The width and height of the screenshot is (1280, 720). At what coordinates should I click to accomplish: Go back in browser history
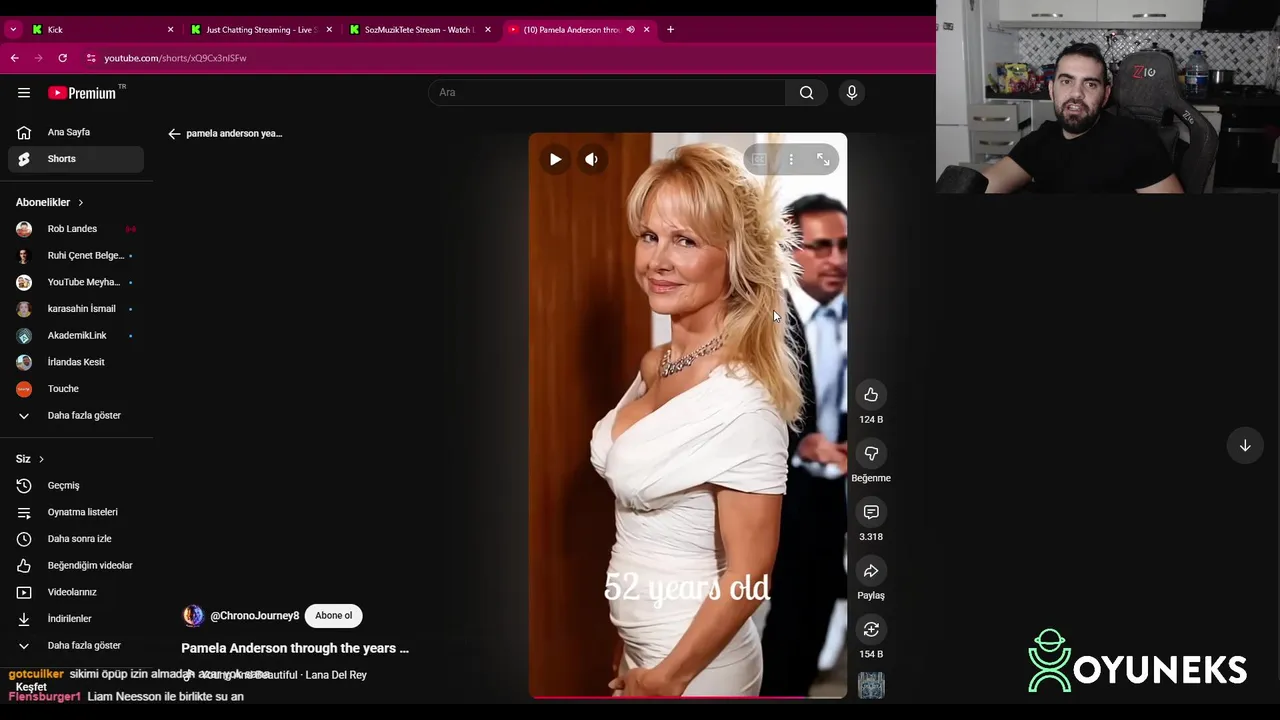coord(15,58)
